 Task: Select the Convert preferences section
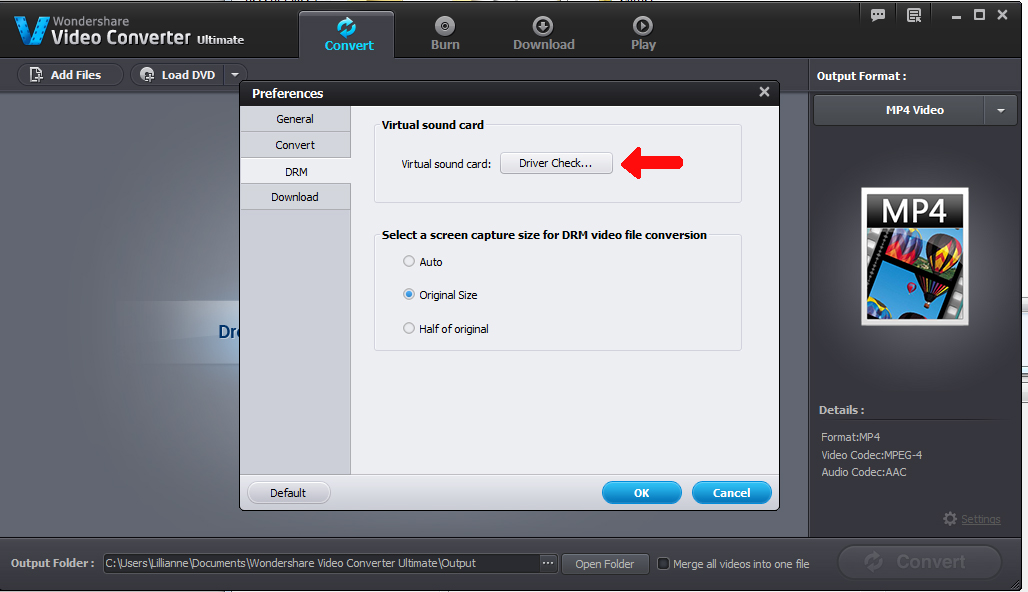(295, 145)
